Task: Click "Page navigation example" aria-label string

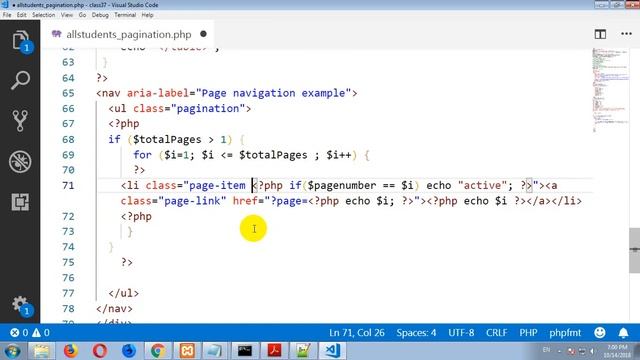Action: coord(273,93)
